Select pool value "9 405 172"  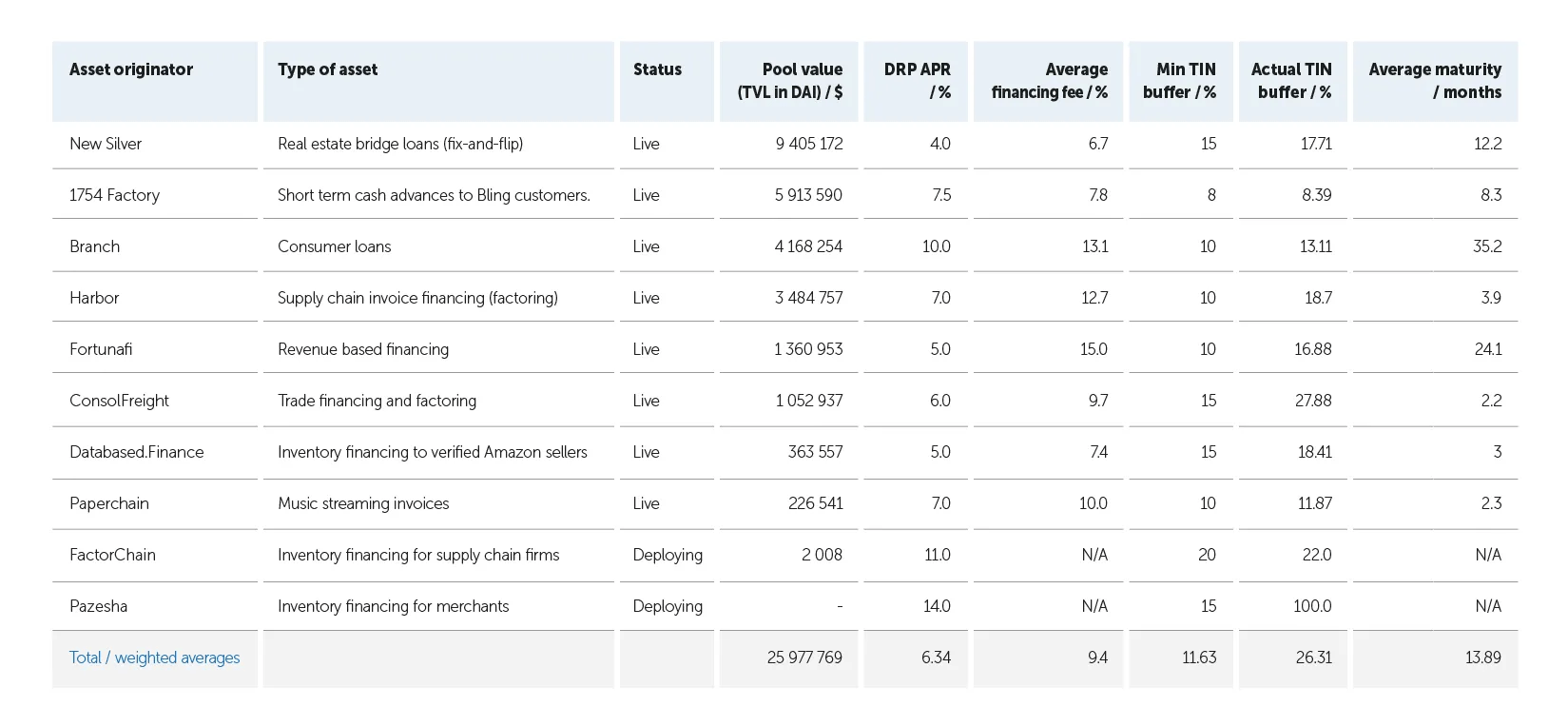[809, 144]
